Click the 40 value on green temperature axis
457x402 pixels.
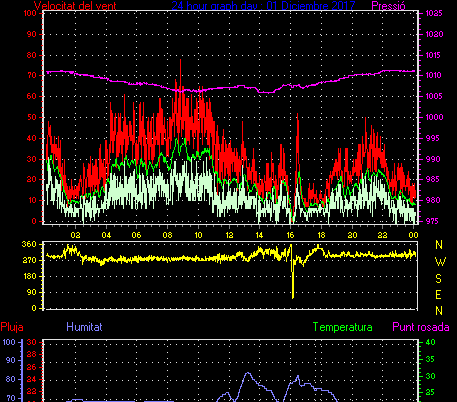(430, 342)
